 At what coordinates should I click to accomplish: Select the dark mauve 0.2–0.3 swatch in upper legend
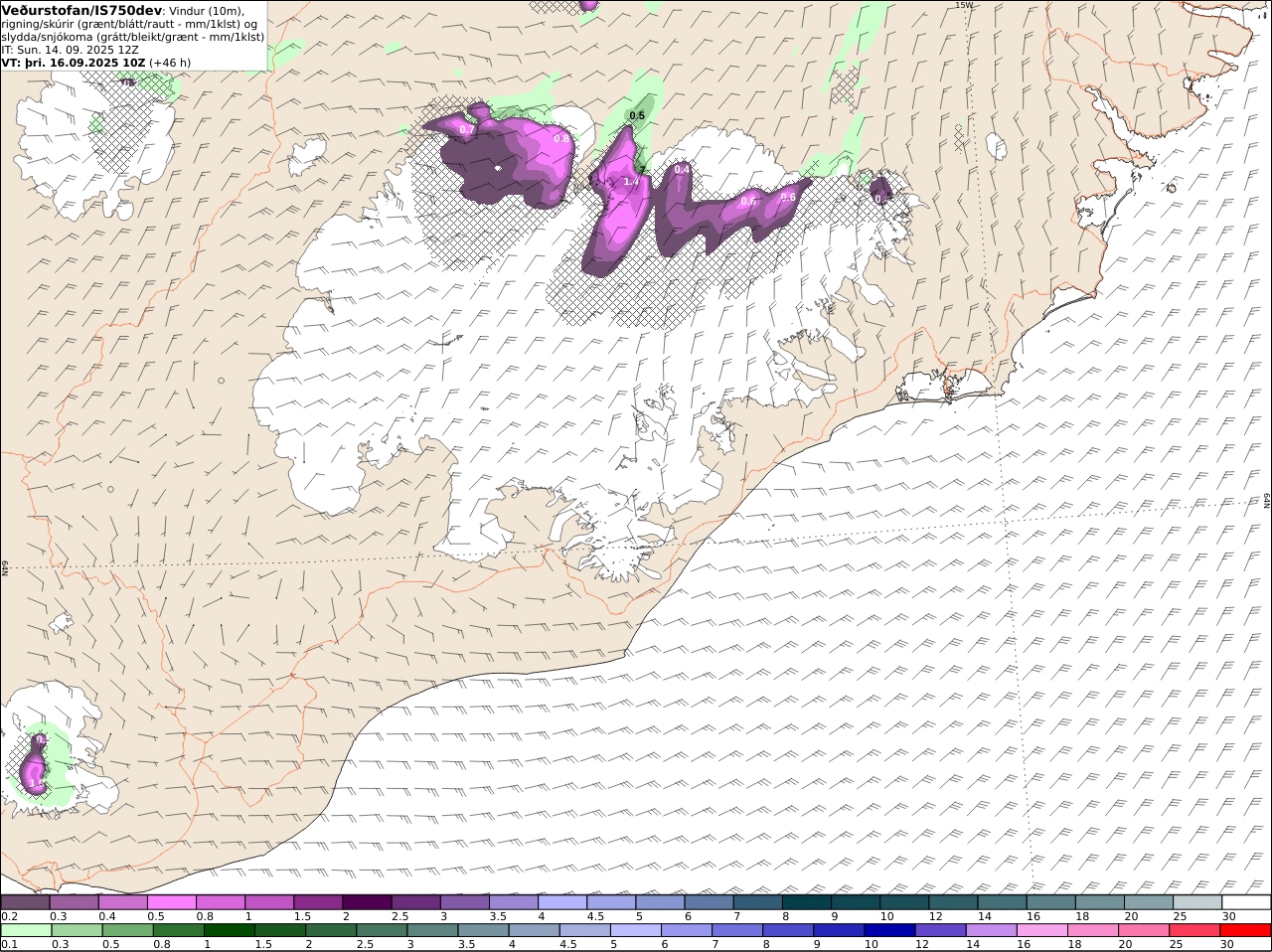point(26,902)
